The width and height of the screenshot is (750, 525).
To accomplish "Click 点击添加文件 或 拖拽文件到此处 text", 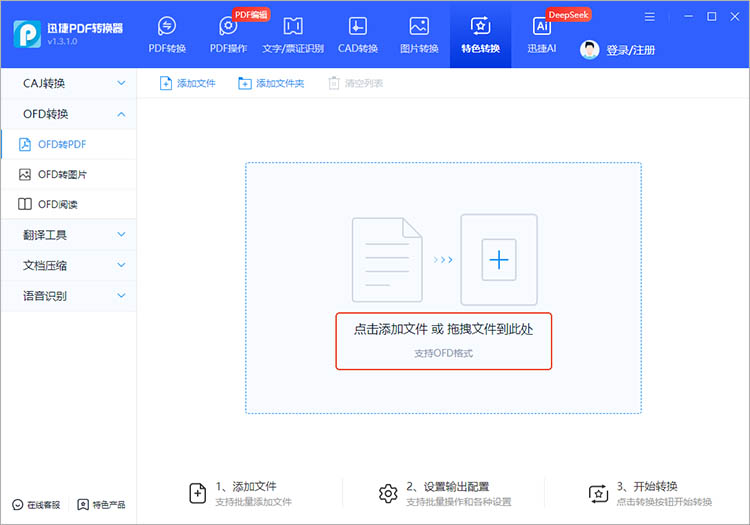I will click(443, 329).
